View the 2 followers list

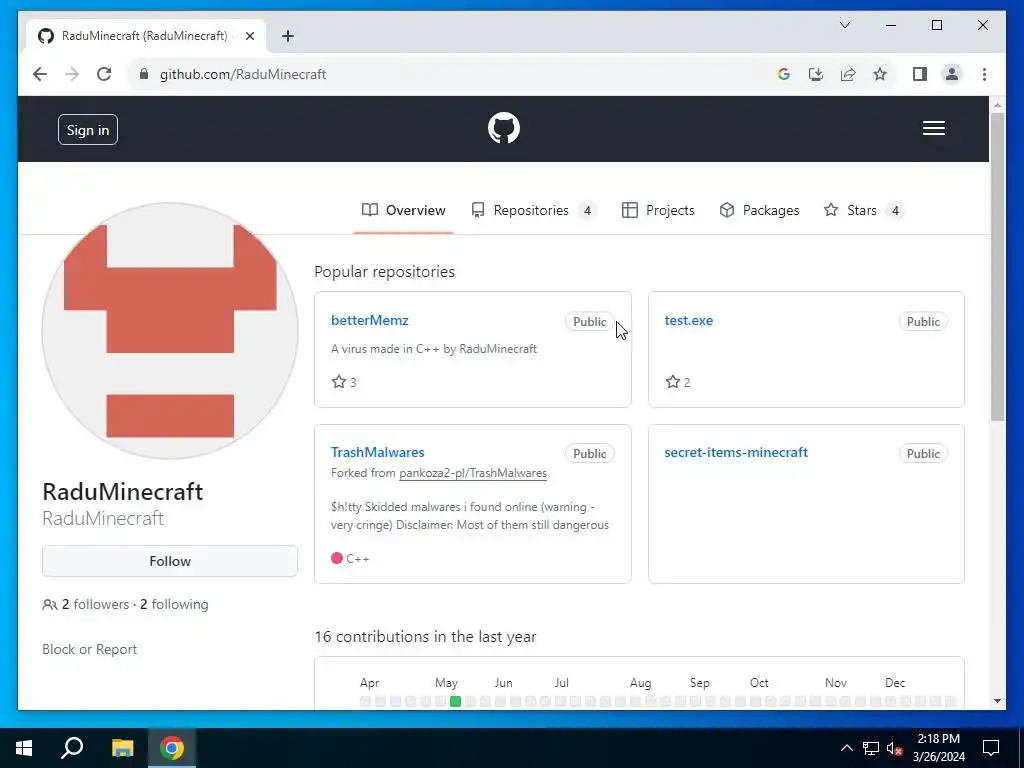[95, 605]
